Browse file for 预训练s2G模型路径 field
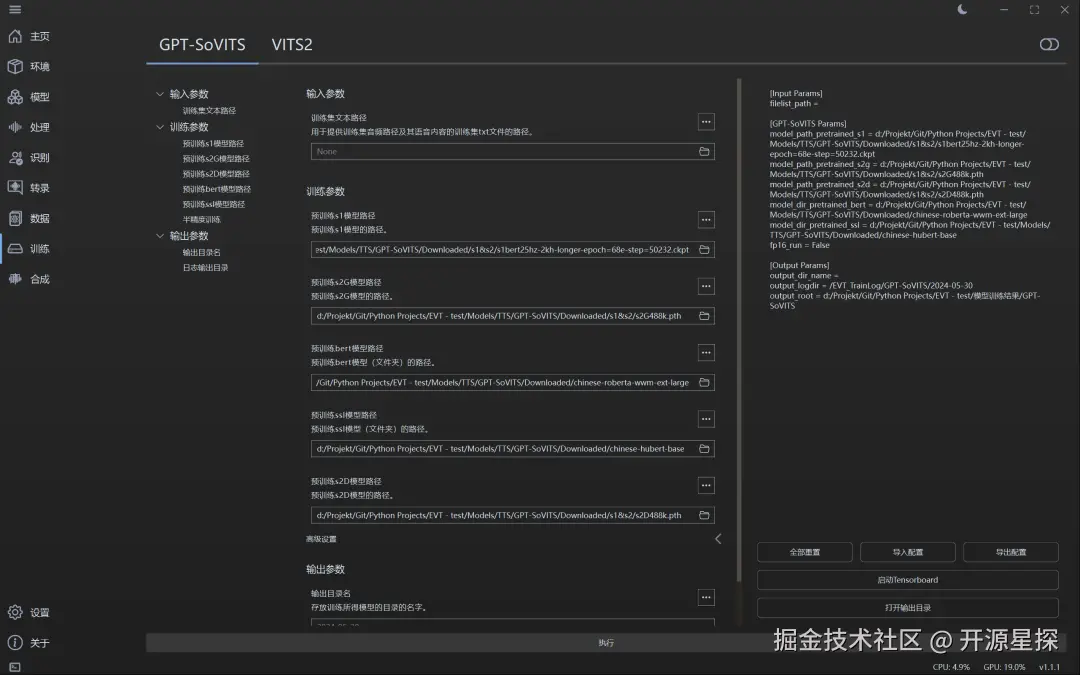The height and width of the screenshot is (675, 1080). pos(704,316)
